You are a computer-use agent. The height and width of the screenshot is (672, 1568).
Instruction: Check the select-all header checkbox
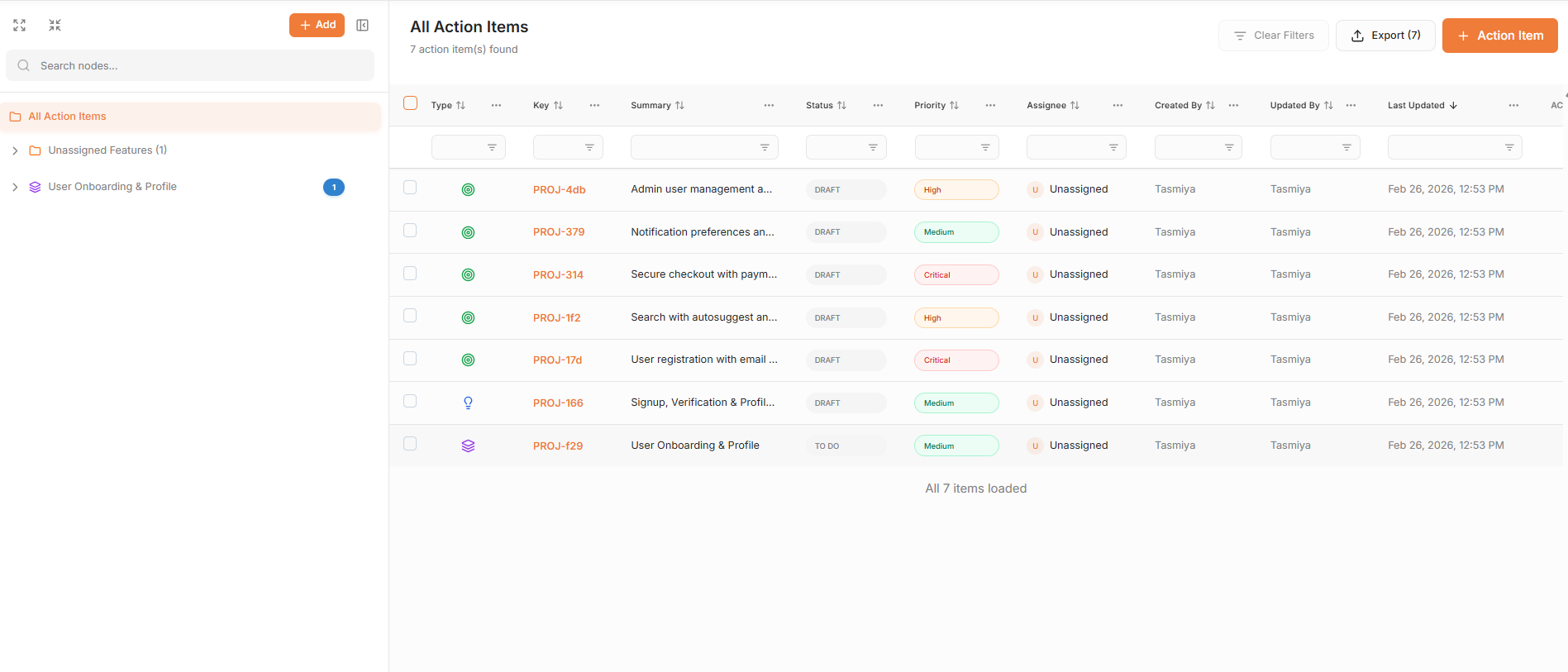410,103
